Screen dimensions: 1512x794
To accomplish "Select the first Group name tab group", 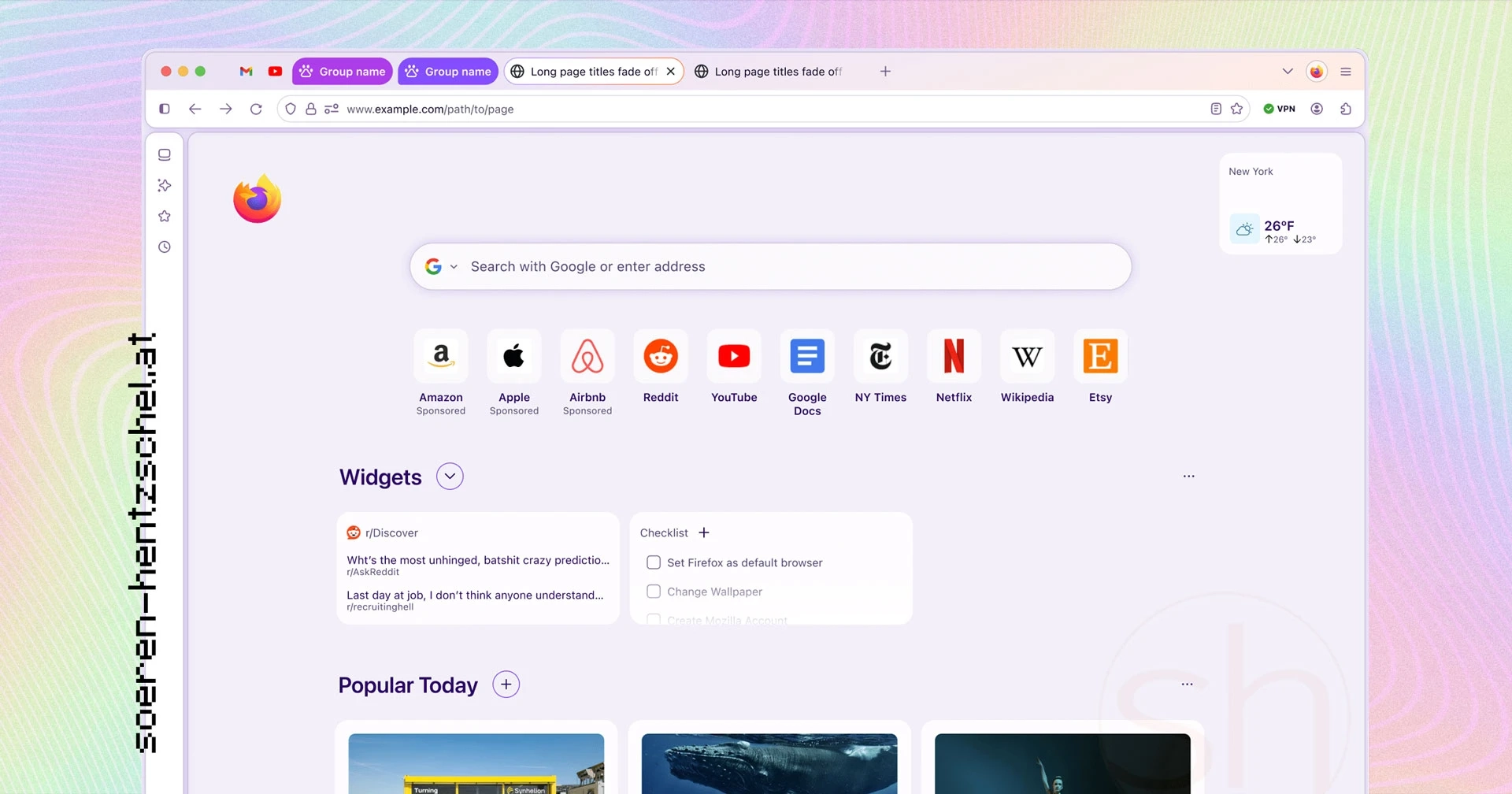I will (x=342, y=71).
